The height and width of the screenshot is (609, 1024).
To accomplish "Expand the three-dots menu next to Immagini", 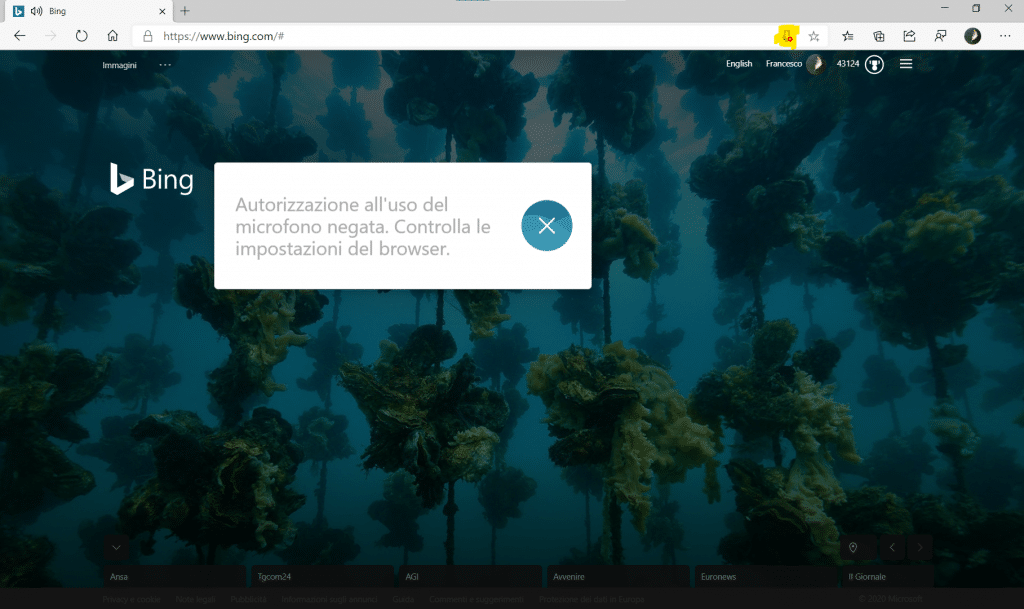I will [165, 65].
